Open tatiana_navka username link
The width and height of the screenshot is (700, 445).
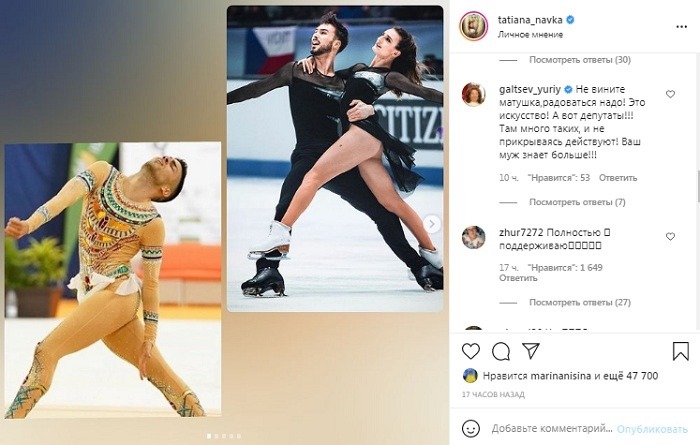tap(530, 20)
